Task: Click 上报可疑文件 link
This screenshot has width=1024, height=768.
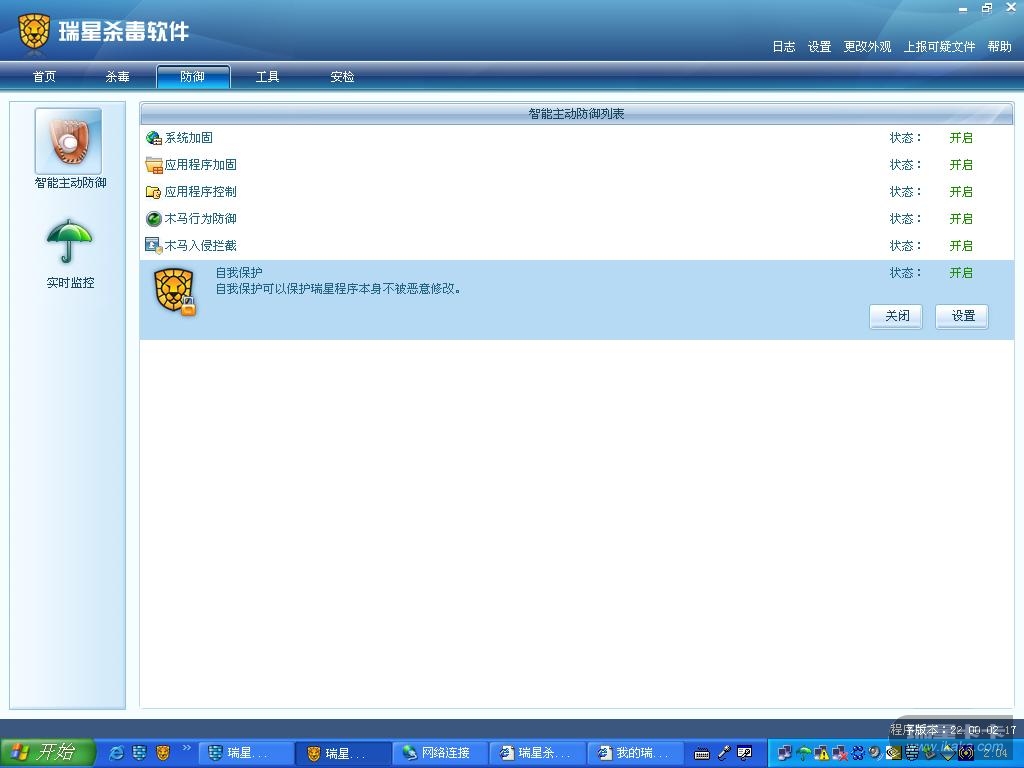Action: [x=939, y=46]
